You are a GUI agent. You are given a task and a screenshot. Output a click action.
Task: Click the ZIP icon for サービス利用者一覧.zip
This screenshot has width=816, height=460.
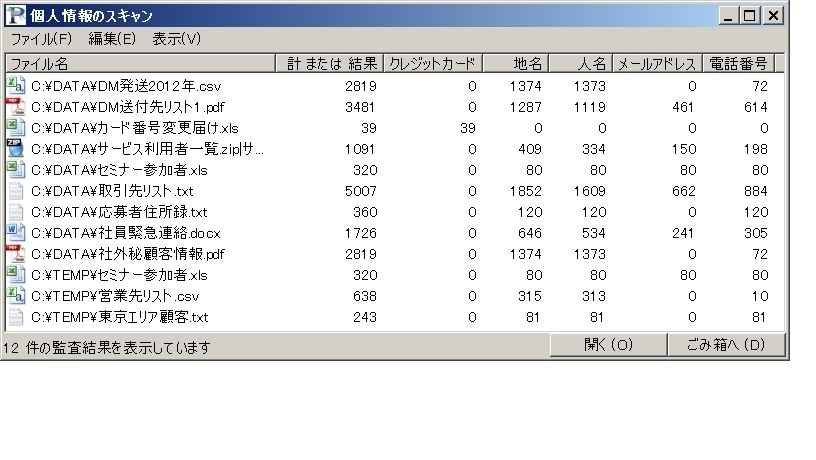tap(16, 149)
